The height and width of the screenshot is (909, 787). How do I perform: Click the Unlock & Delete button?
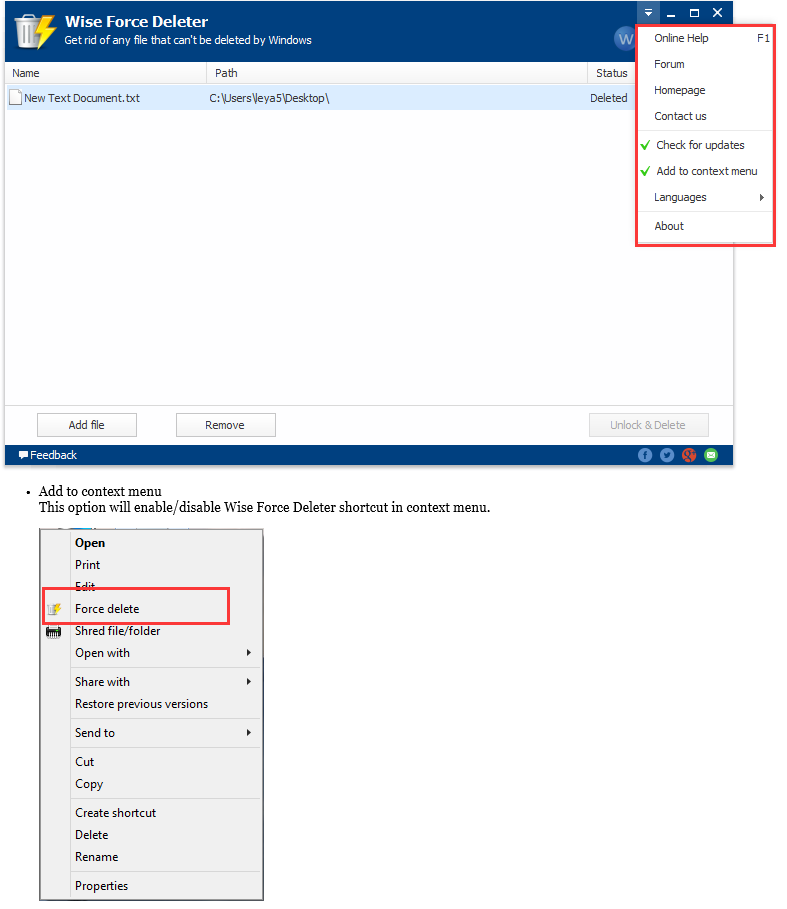point(648,425)
